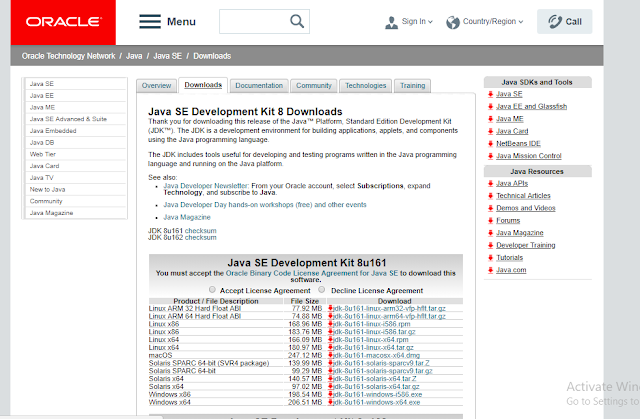
Task: Open Java Developer Day hands-on workshops link
Action: click(x=265, y=205)
